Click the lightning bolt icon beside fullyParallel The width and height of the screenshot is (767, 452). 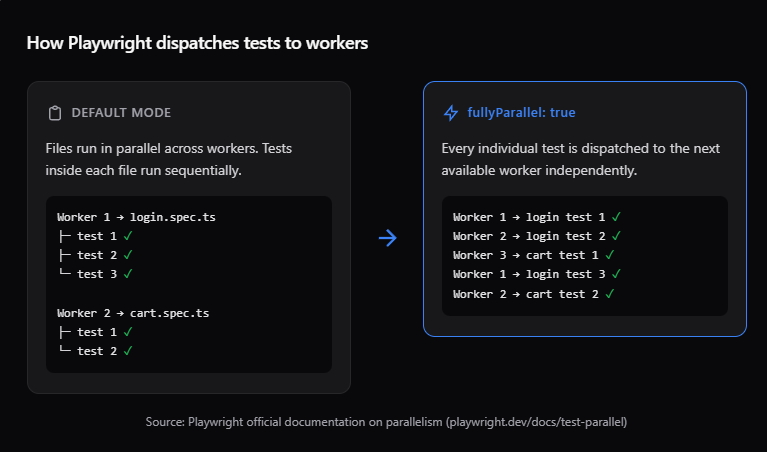tap(451, 113)
